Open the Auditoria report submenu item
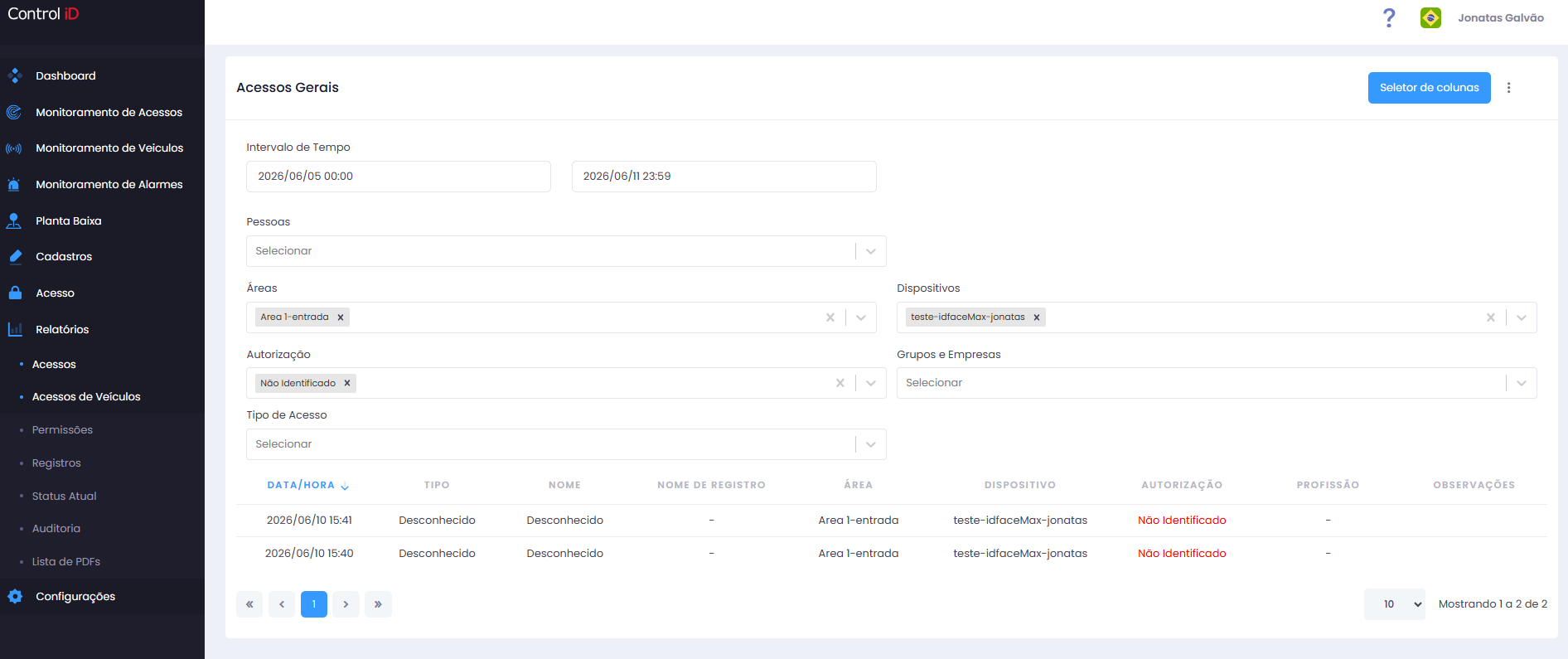Screen dimensions: 1568x659 (x=56, y=529)
